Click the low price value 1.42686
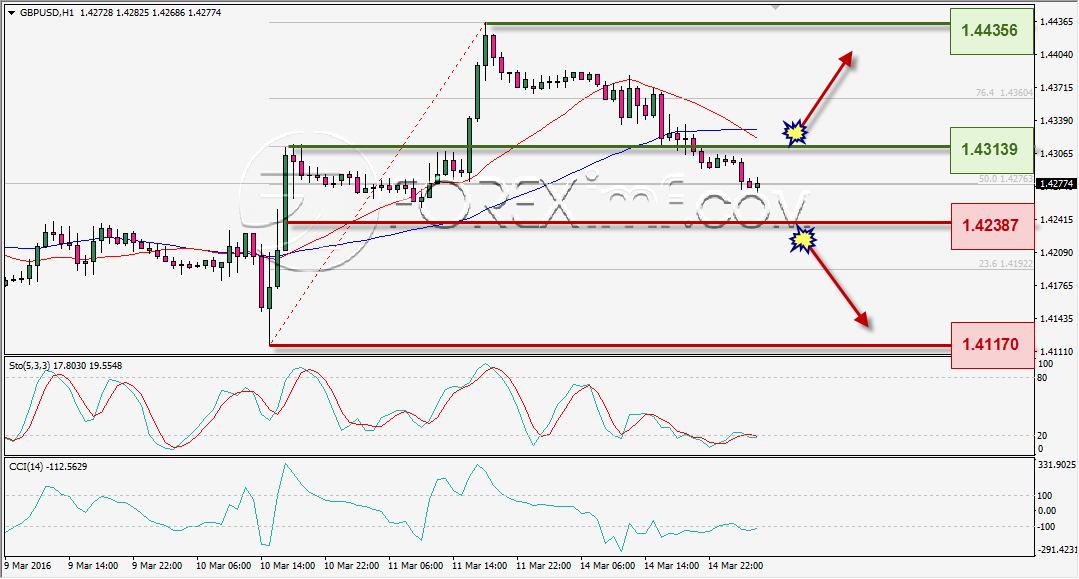Viewport: 1079px width, 579px height. (169, 12)
